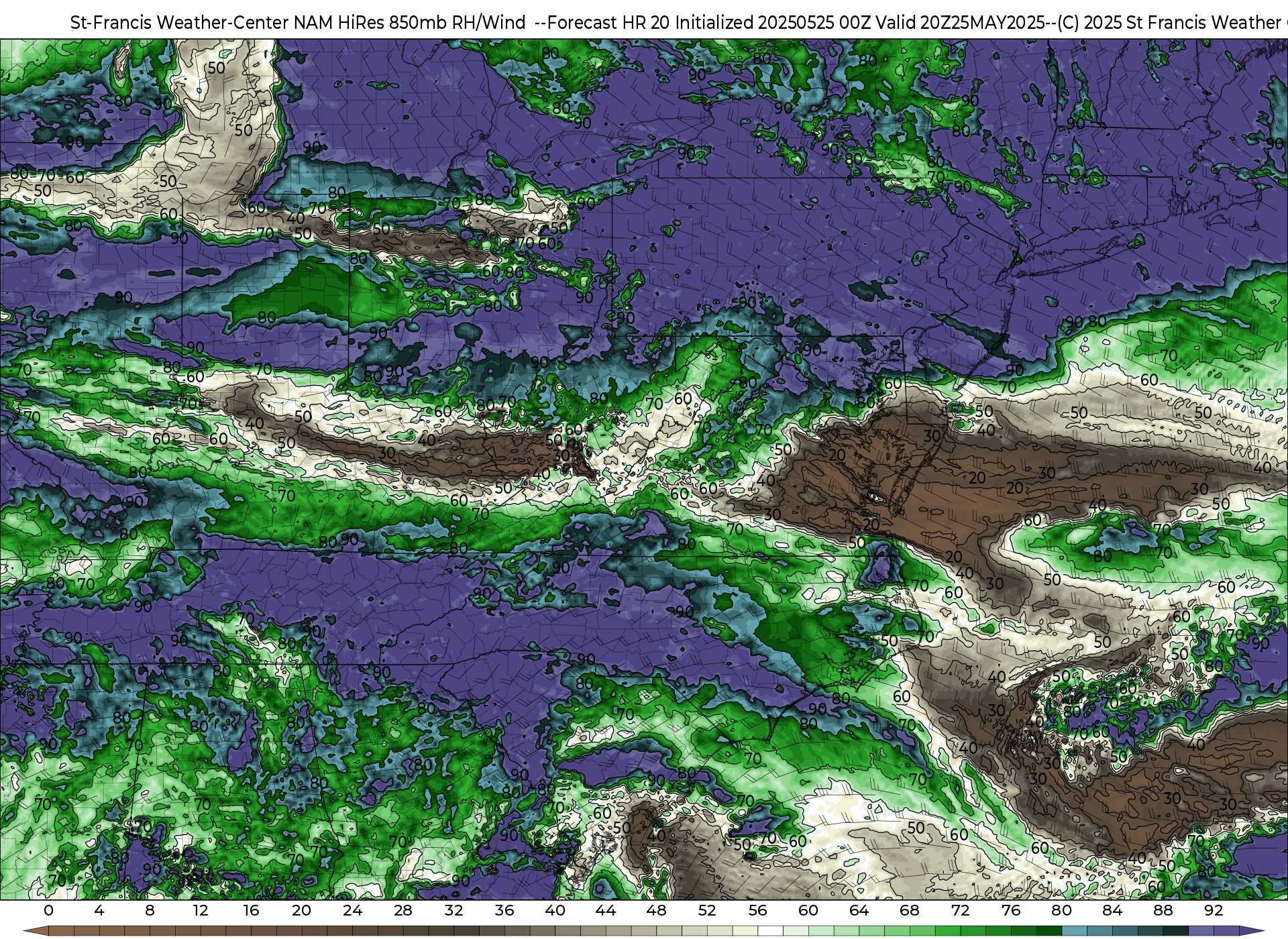Click the '4' label on the color scale
Screen dimensions: 1288x939
[x=99, y=910]
